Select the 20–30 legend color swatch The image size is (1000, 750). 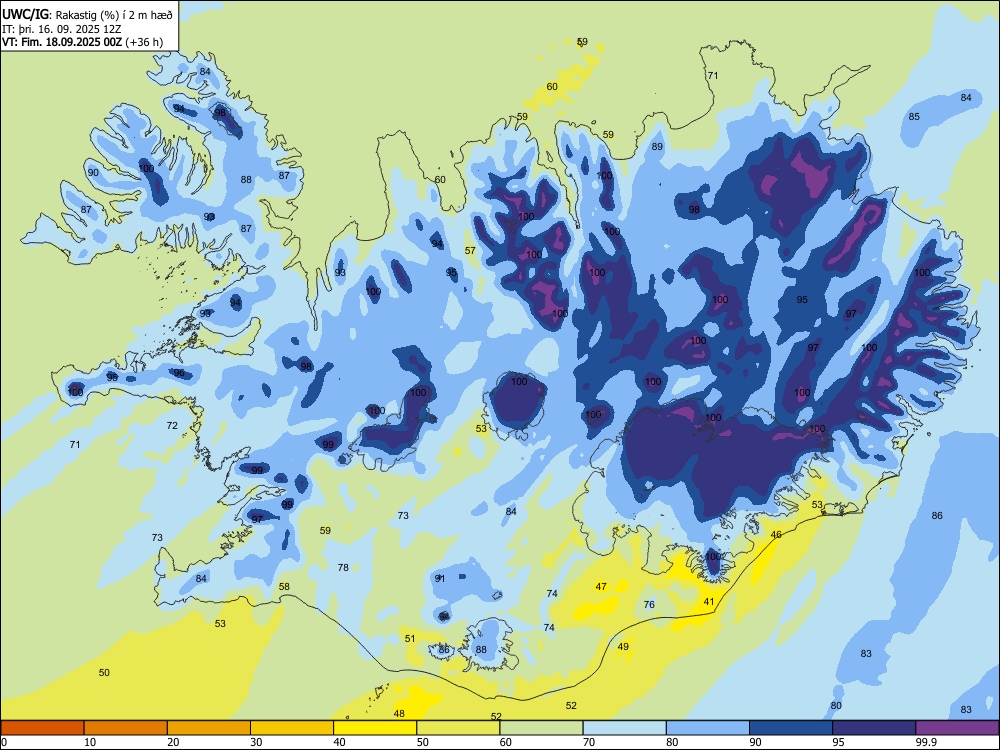209,728
